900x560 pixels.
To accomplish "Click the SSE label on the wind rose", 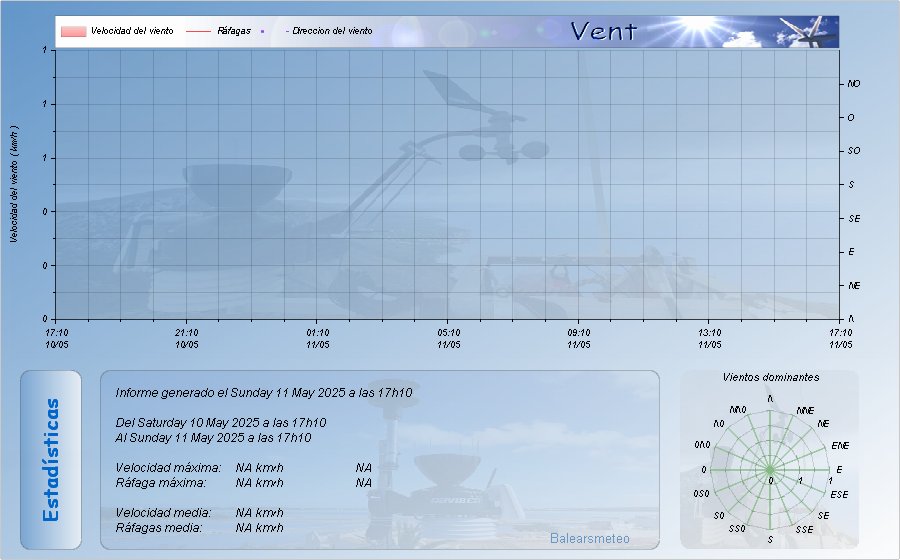I will pos(804,530).
